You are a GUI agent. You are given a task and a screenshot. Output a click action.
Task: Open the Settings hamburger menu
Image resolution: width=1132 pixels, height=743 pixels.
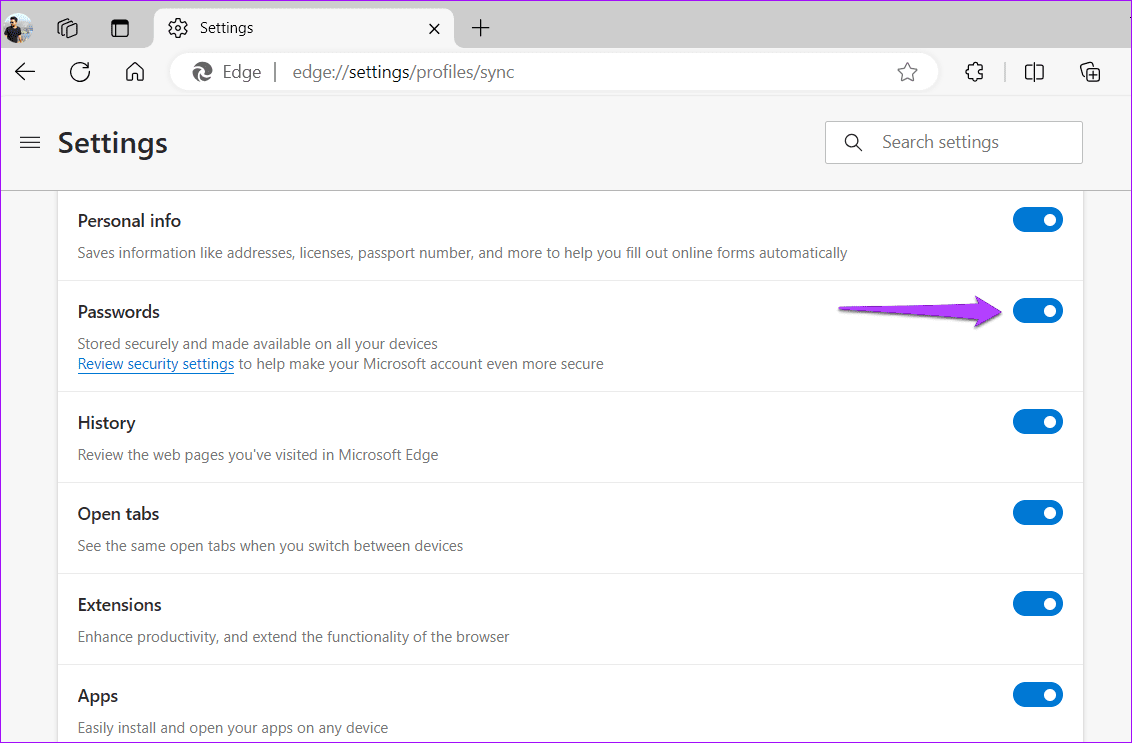(x=30, y=142)
